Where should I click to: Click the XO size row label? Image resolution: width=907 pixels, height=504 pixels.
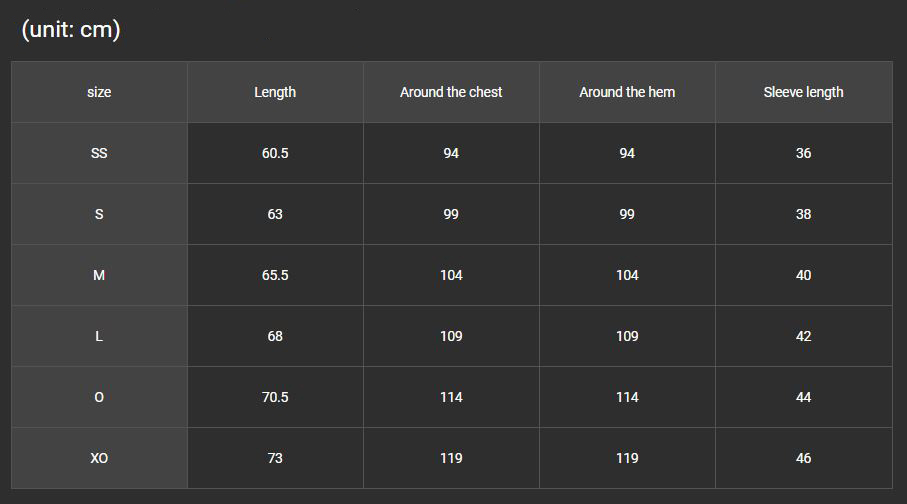(99, 458)
